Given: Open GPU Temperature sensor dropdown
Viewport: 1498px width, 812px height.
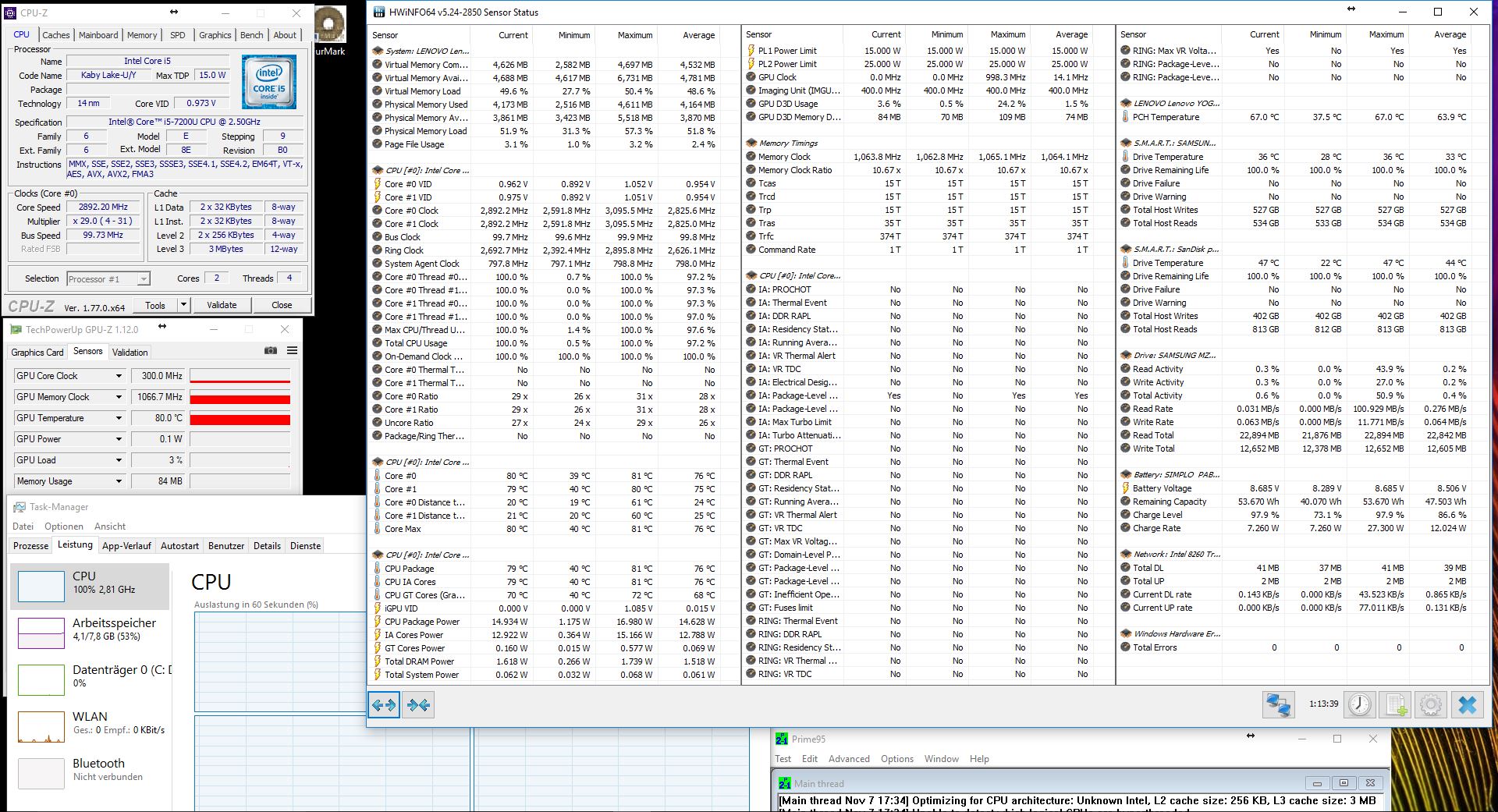Looking at the screenshot, I should tap(119, 418).
